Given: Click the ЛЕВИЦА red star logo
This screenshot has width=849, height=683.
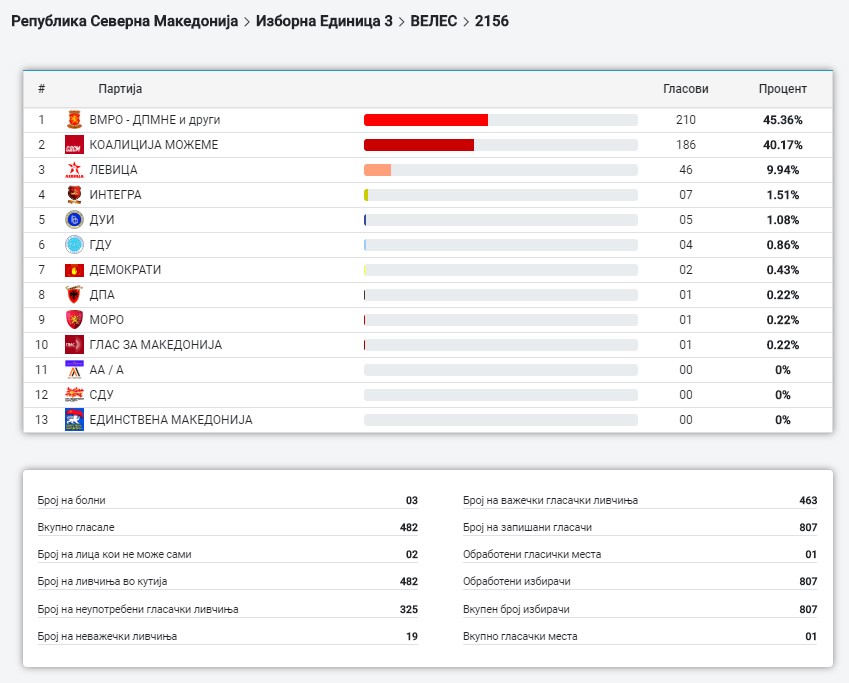Looking at the screenshot, I should [73, 170].
